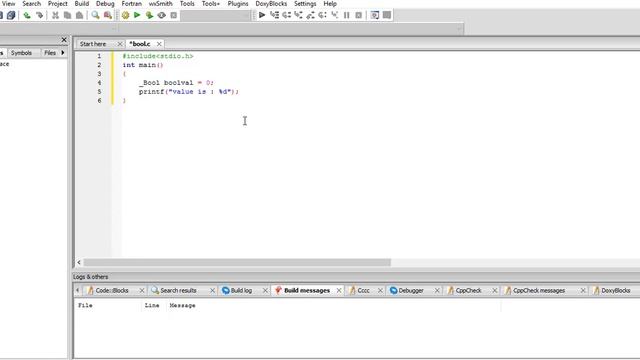The height and width of the screenshot is (360, 640).
Task: Open the DoxyBlocks log tab
Action: coord(616,290)
